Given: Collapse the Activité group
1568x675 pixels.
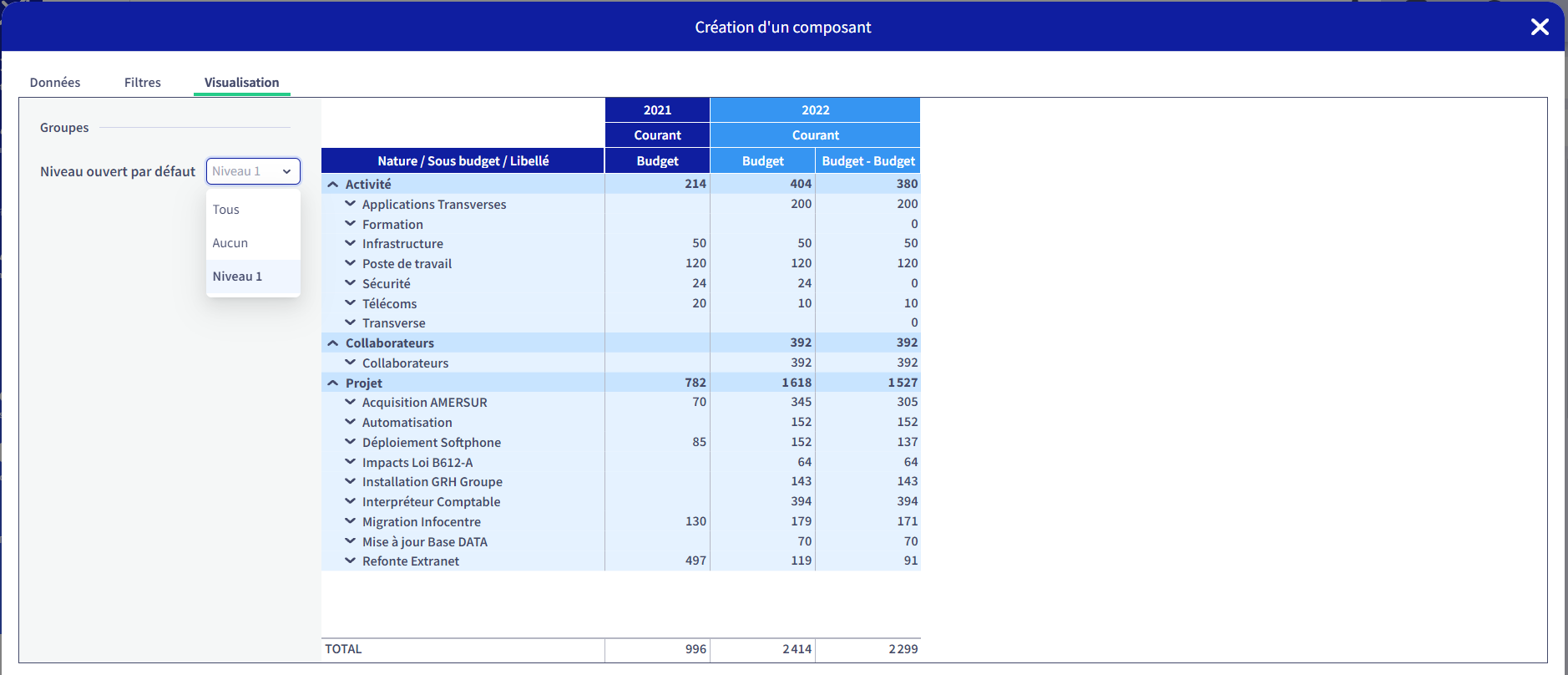Looking at the screenshot, I should [333, 184].
